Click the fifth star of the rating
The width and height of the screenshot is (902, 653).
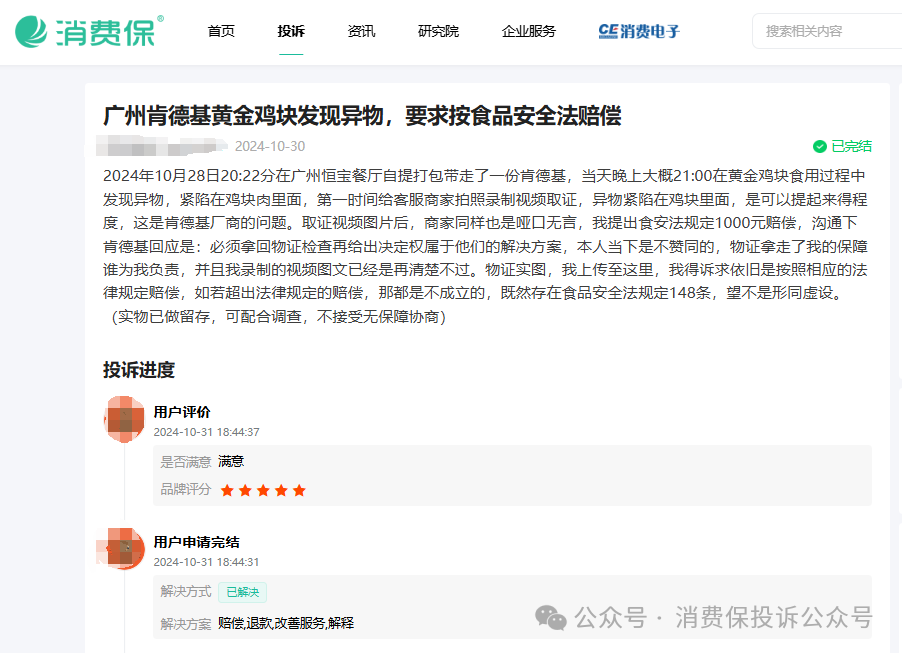pyautogui.click(x=299, y=490)
